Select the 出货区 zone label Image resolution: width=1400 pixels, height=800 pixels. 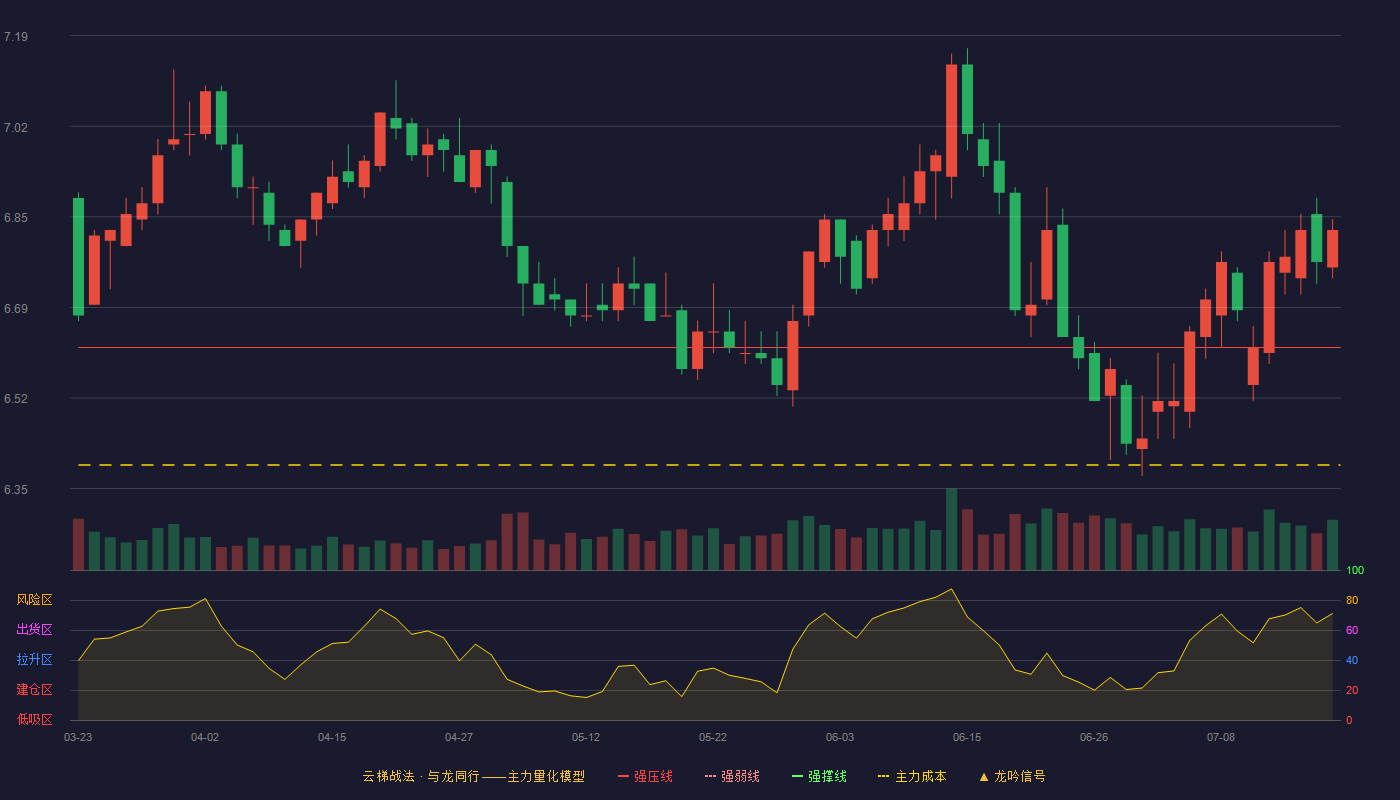(x=34, y=630)
